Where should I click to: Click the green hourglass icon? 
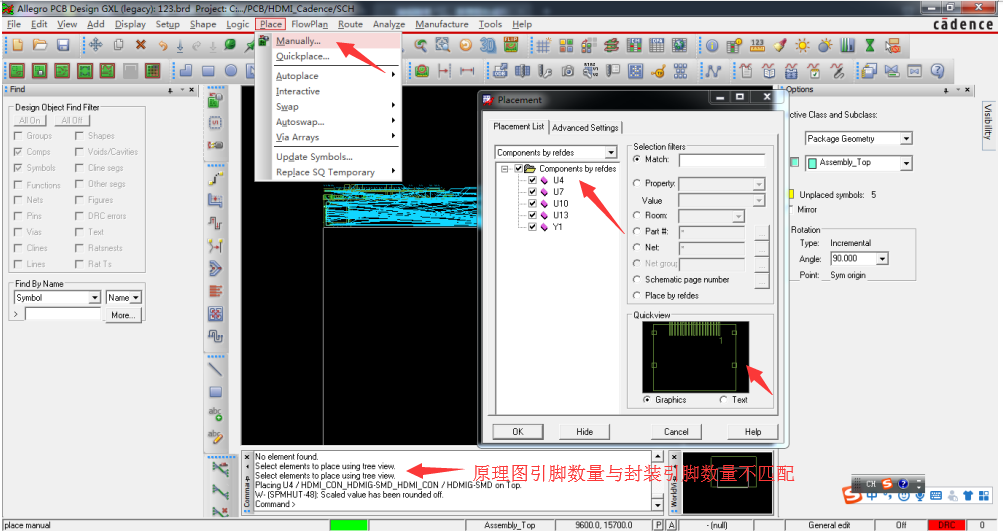[x=870, y=45]
